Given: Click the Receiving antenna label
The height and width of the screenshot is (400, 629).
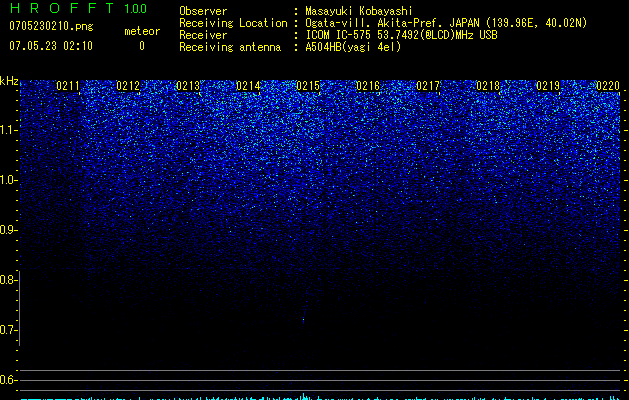Looking at the screenshot, I should [x=230, y=47].
